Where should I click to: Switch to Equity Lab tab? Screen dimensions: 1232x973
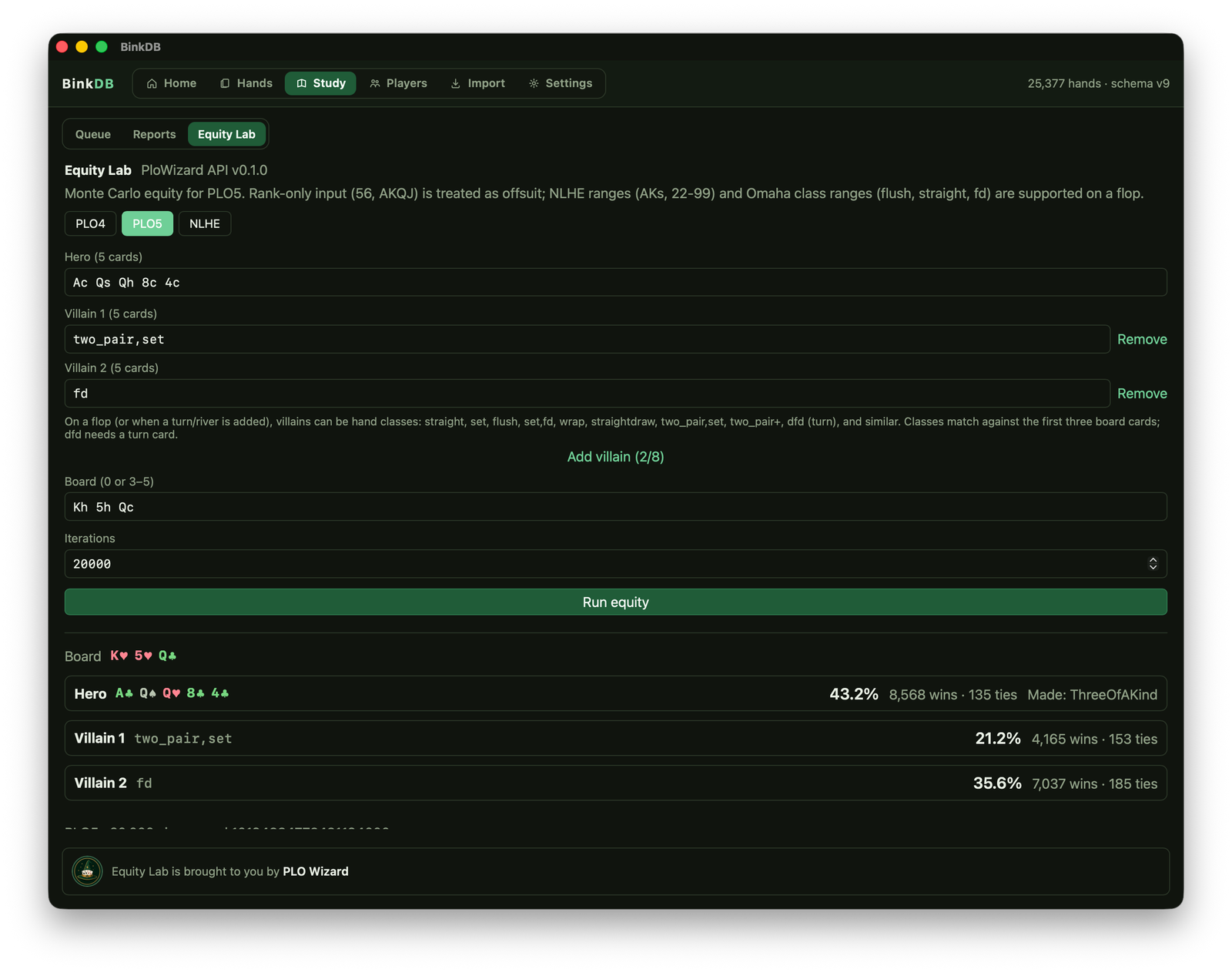pyautogui.click(x=226, y=134)
